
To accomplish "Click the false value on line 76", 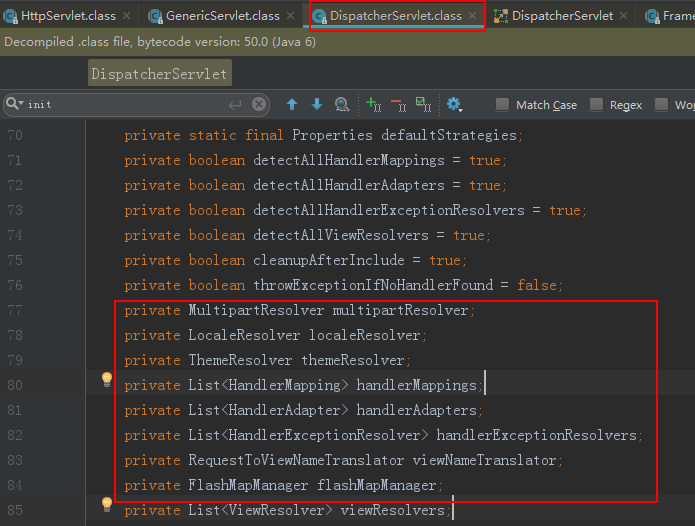I will pos(537,285).
